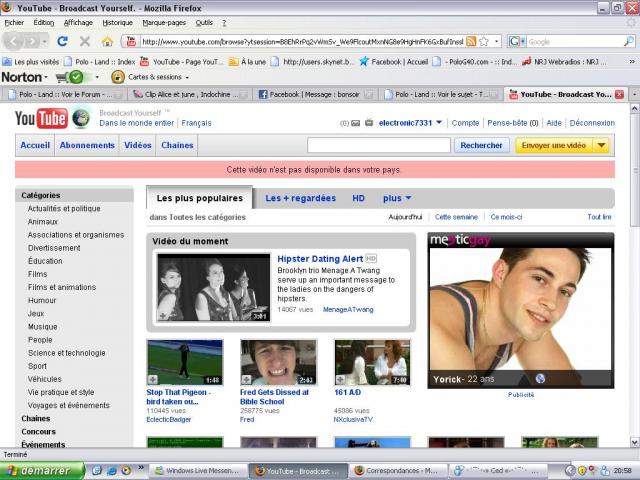
Task: Open the Fichier menu
Action: point(14,23)
